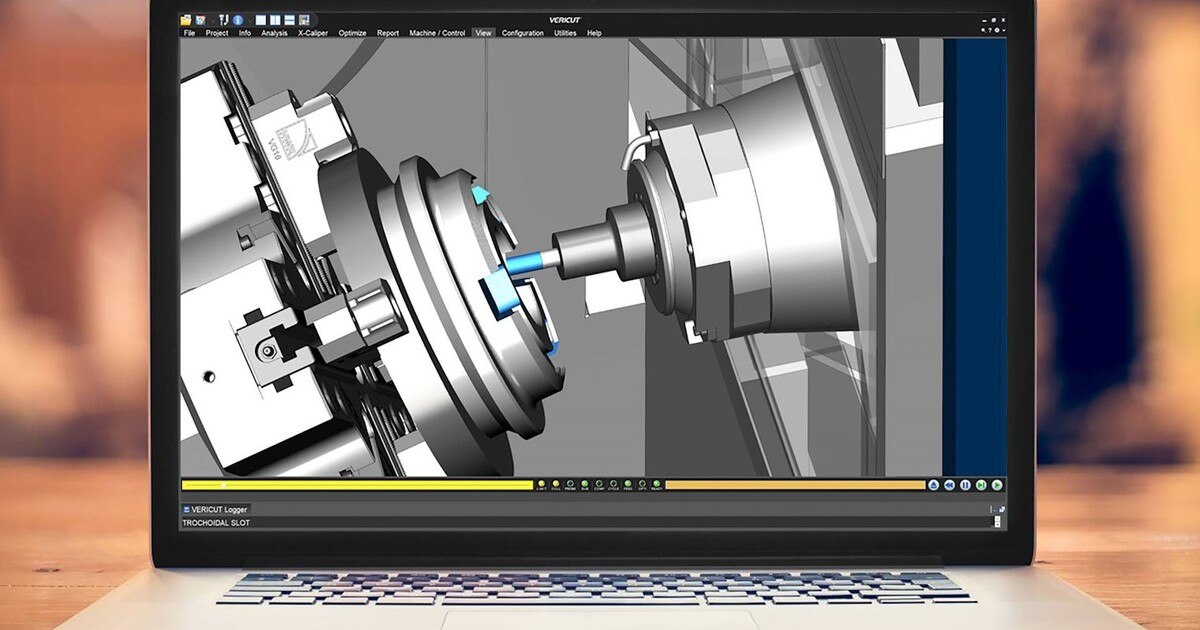Select the dual viewport layout icon
The width and height of the screenshot is (1200, 630).
click(x=276, y=20)
